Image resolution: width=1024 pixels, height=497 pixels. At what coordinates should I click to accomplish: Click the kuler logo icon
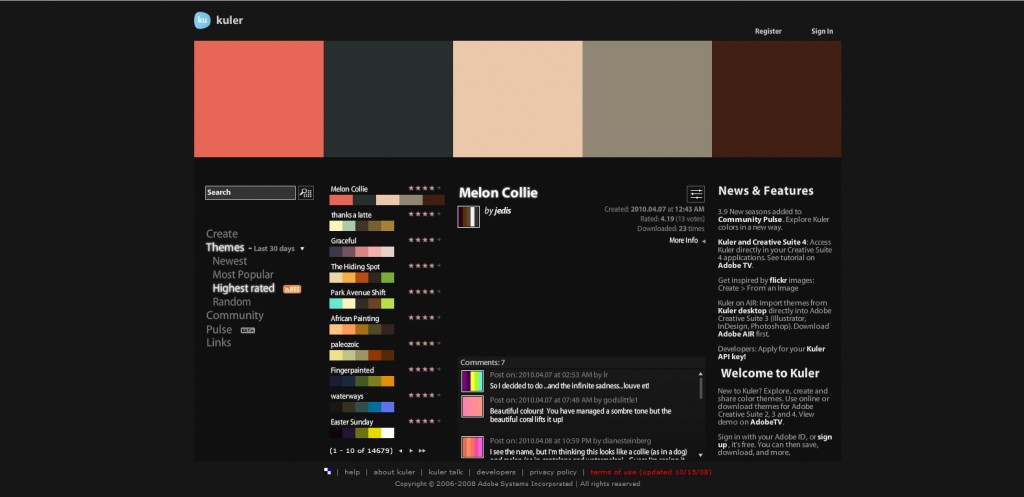click(203, 19)
